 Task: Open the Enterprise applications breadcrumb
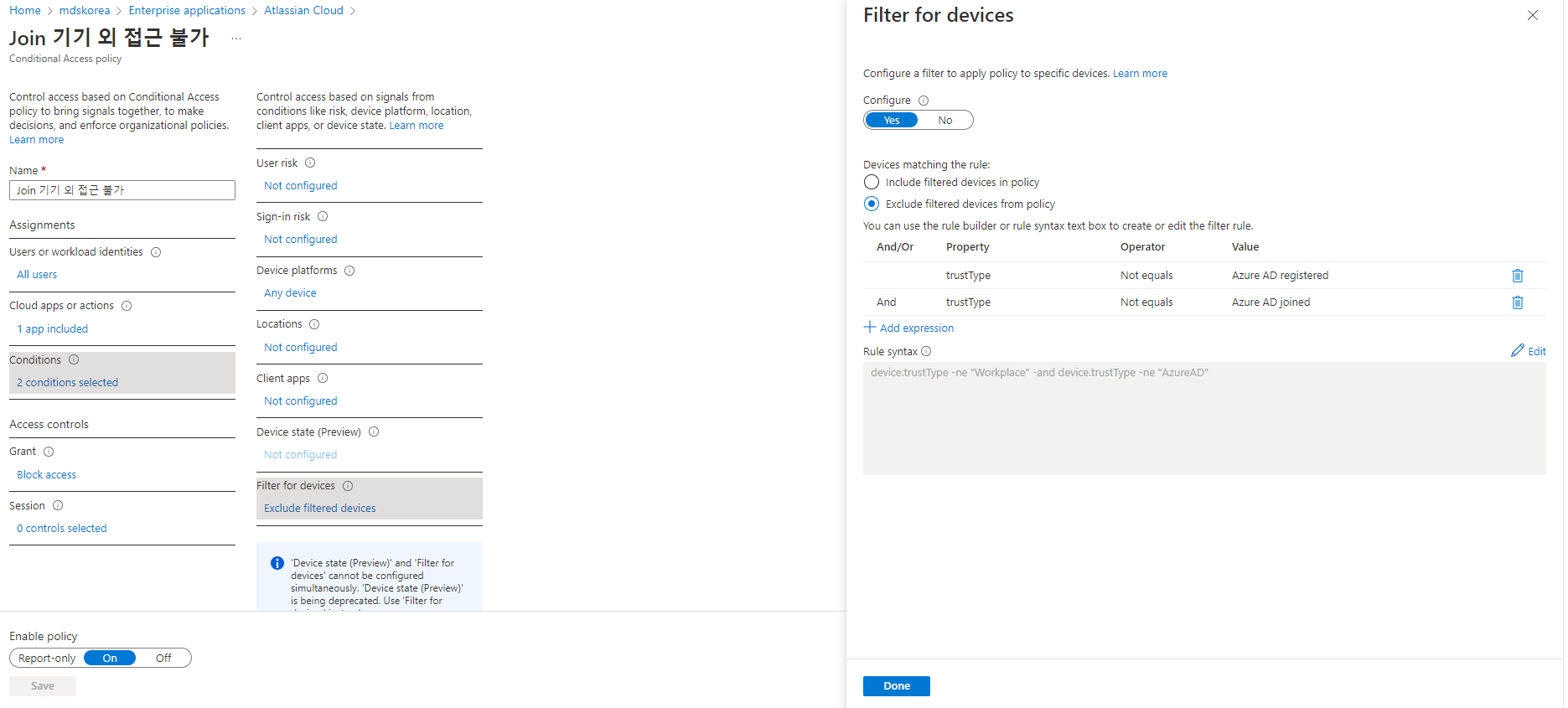(187, 10)
